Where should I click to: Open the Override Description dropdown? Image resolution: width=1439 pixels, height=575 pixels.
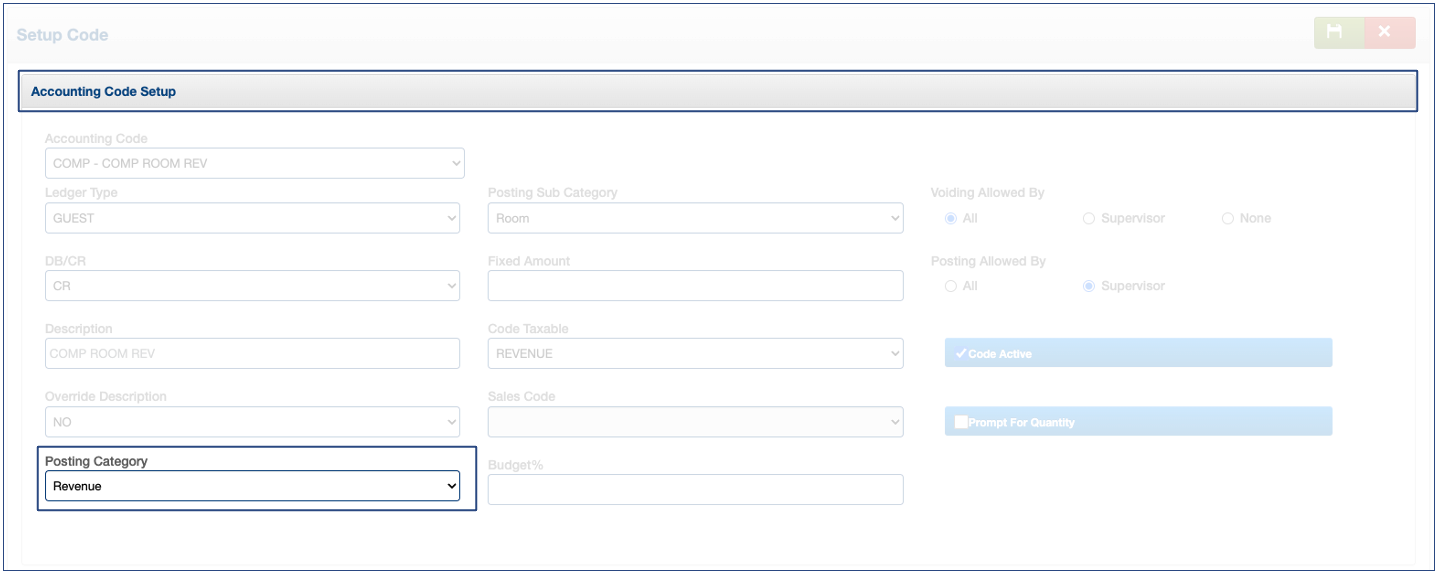point(252,422)
